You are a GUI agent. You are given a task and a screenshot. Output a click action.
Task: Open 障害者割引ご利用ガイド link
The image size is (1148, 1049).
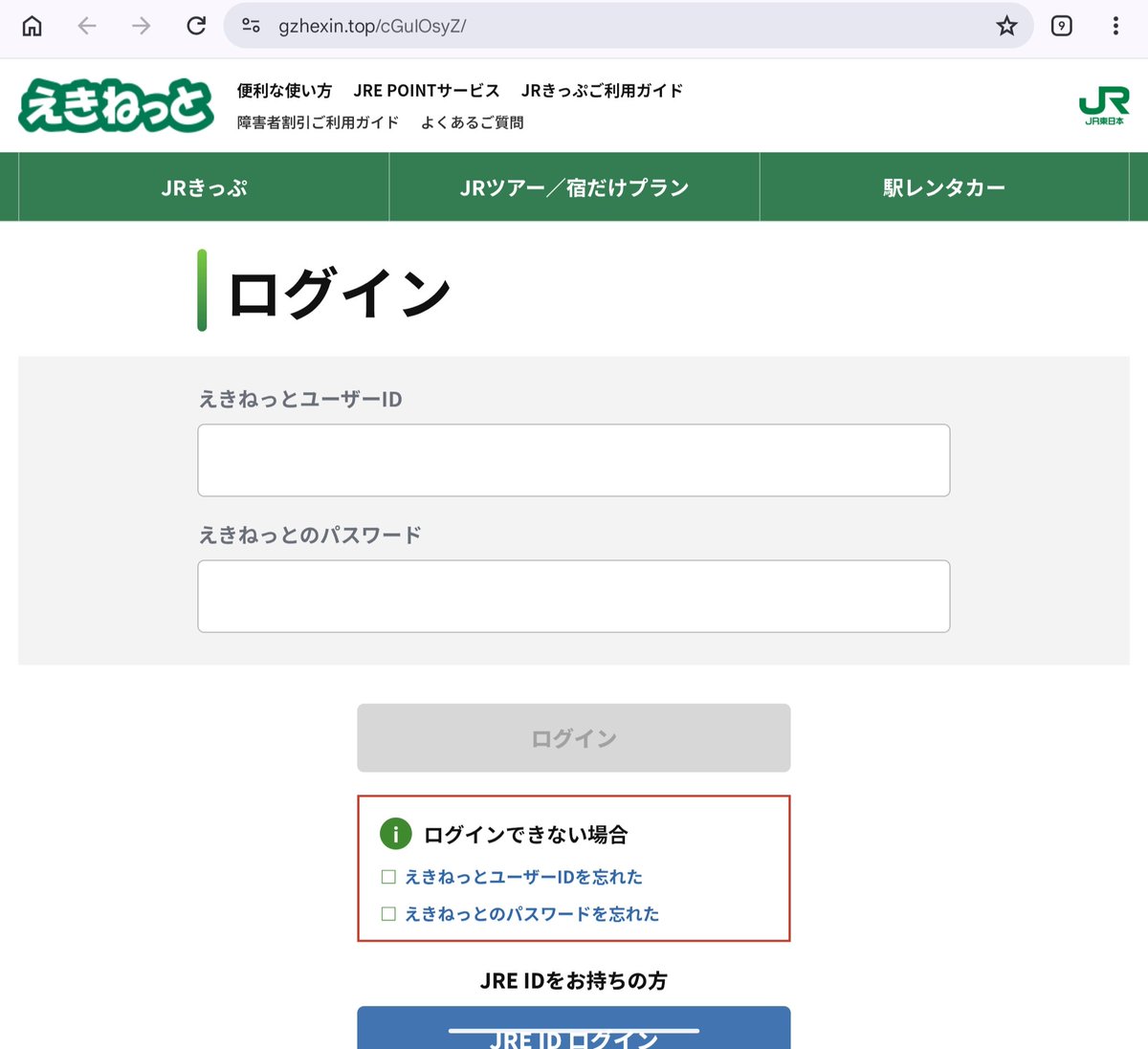click(319, 122)
